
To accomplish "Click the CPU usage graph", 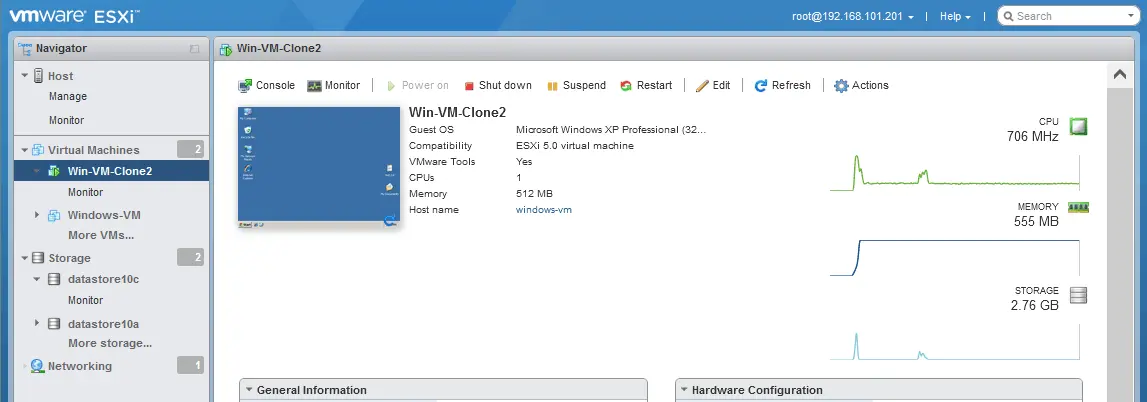I will [x=955, y=173].
